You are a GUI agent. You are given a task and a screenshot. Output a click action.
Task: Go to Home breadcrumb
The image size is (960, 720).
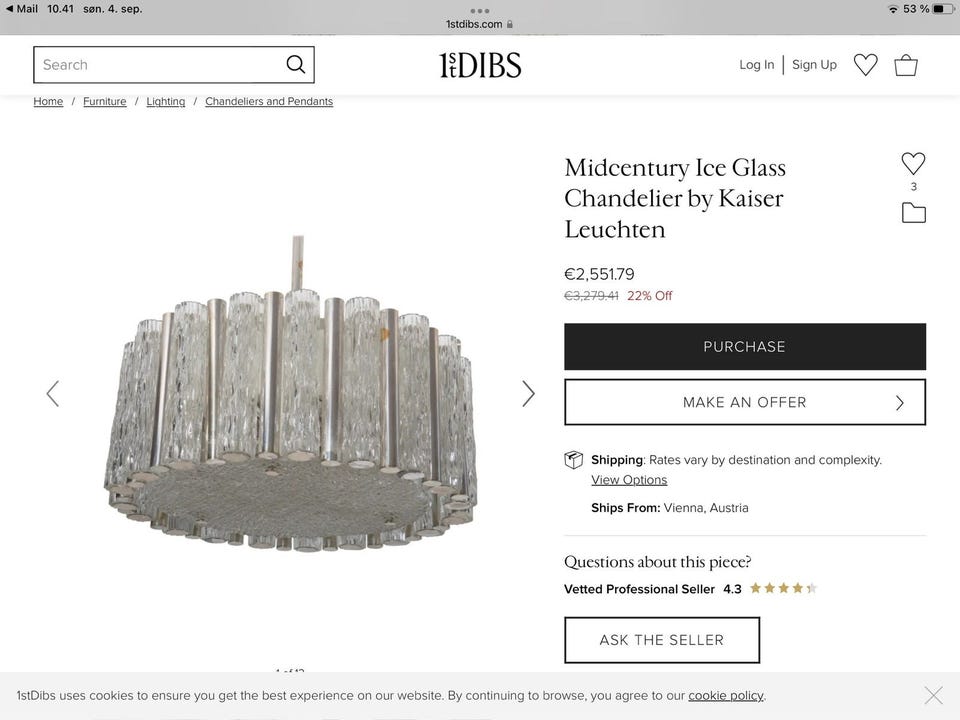point(48,102)
